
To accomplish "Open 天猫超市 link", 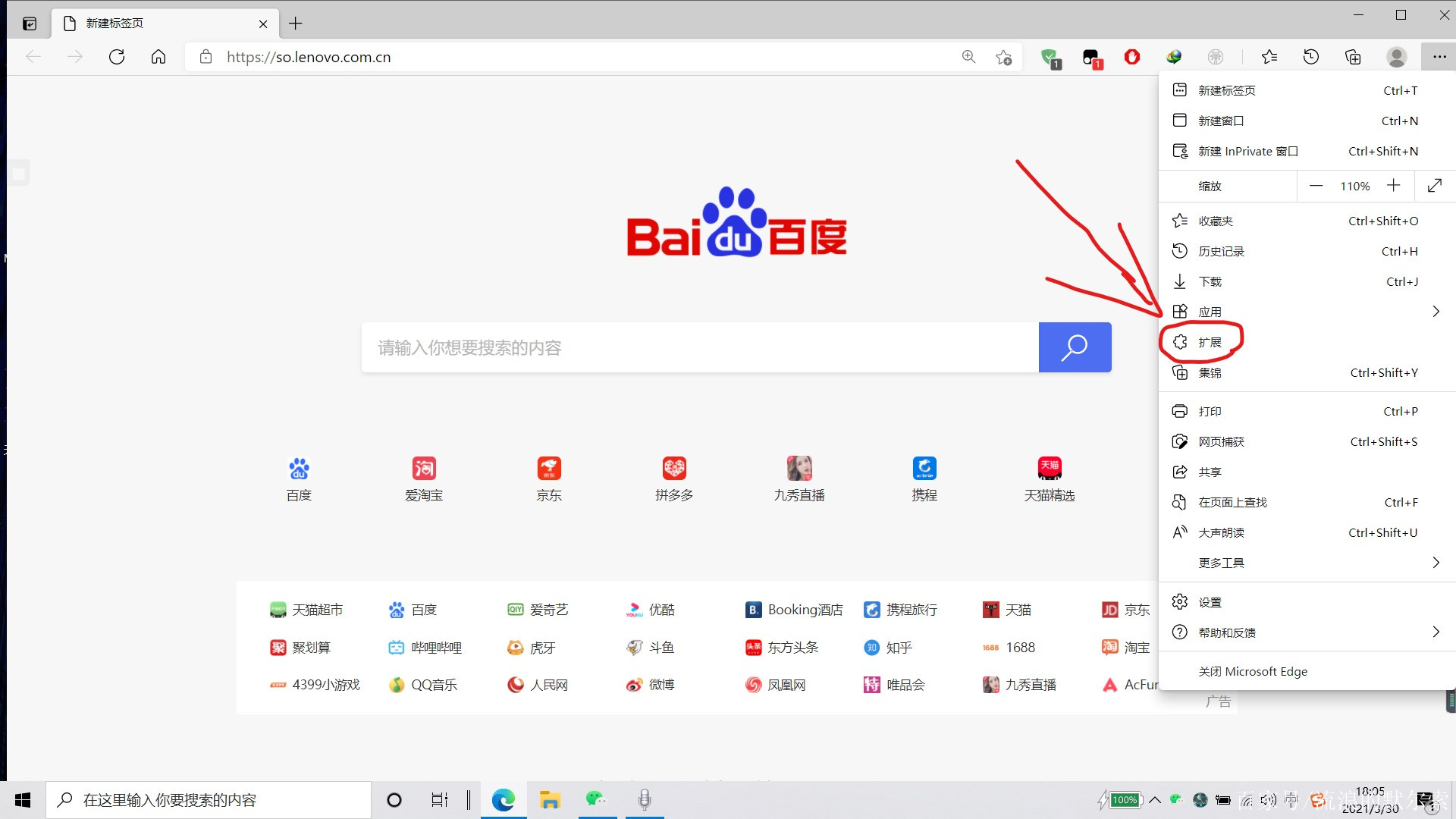I will (307, 610).
